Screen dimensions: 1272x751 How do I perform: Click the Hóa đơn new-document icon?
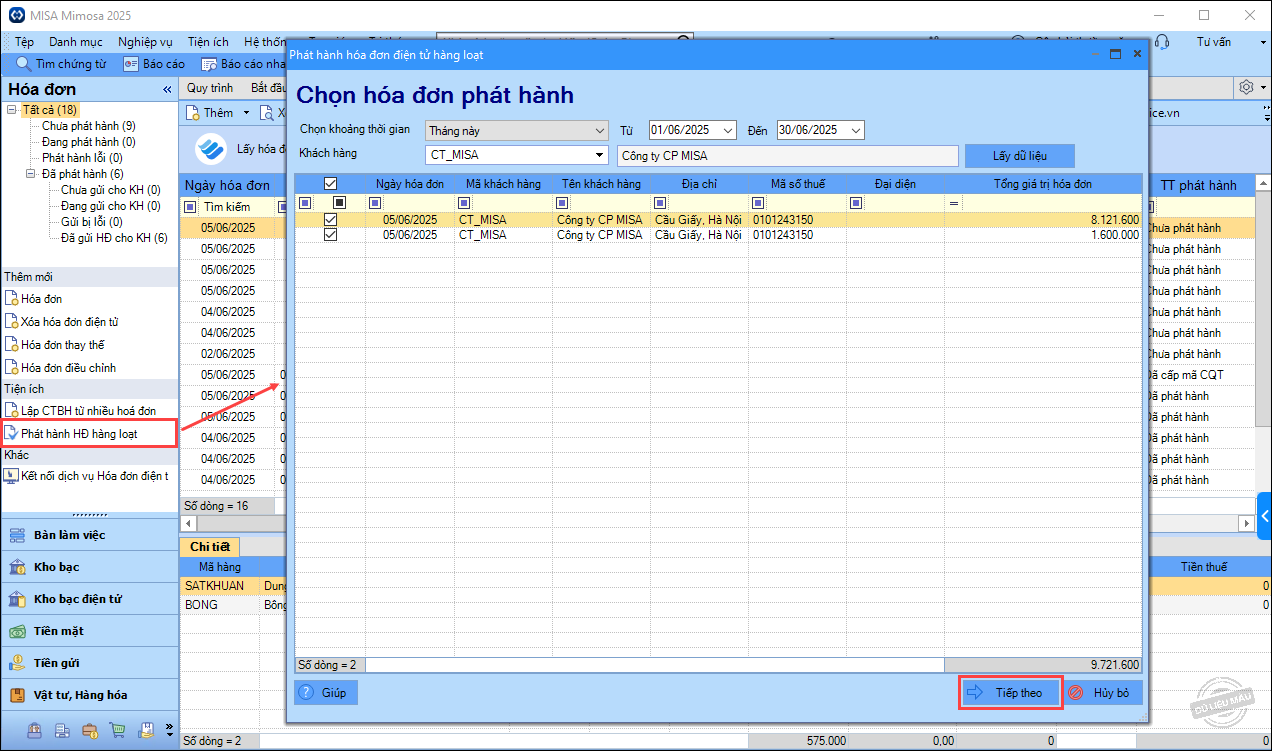point(11,299)
